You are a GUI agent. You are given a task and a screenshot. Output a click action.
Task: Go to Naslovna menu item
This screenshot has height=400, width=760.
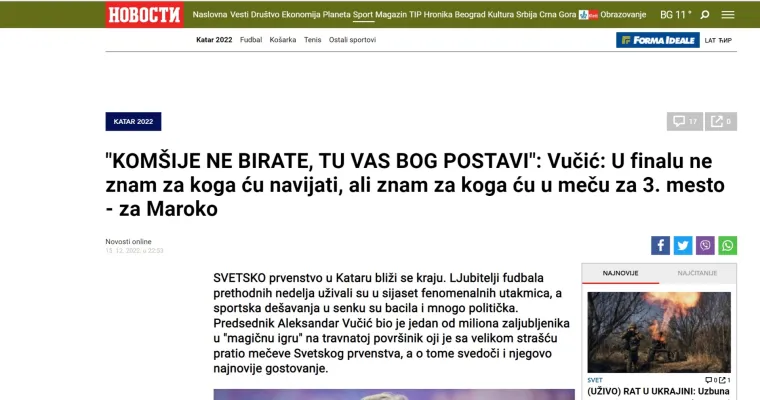tap(209, 15)
